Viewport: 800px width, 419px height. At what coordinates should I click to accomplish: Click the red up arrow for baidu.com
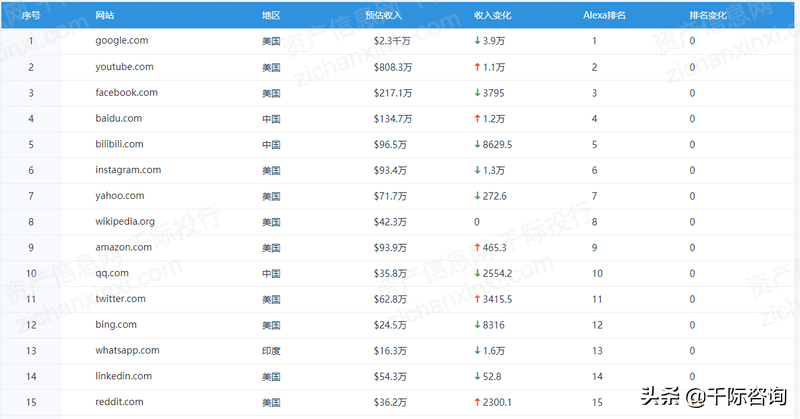pos(477,118)
